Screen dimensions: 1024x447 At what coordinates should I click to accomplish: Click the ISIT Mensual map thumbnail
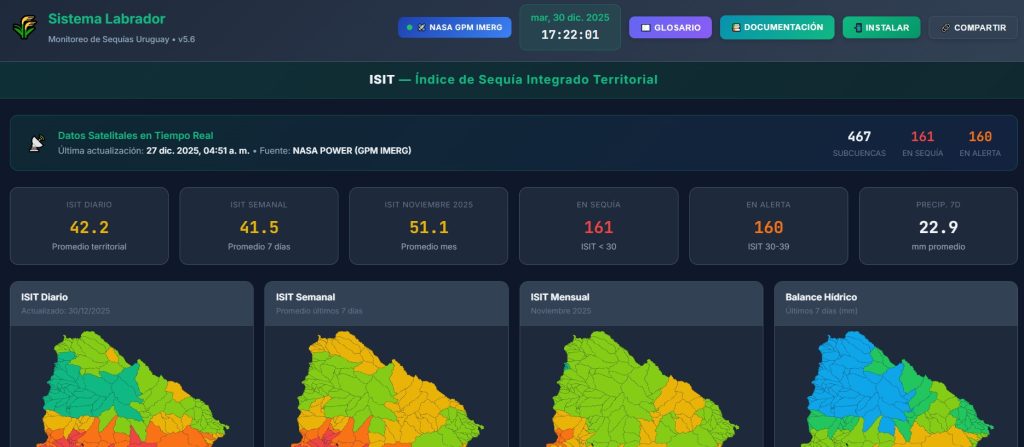click(x=642, y=390)
